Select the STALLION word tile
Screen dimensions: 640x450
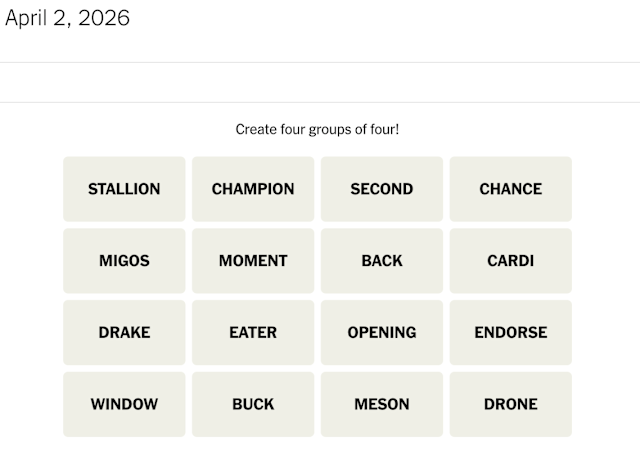click(x=124, y=189)
